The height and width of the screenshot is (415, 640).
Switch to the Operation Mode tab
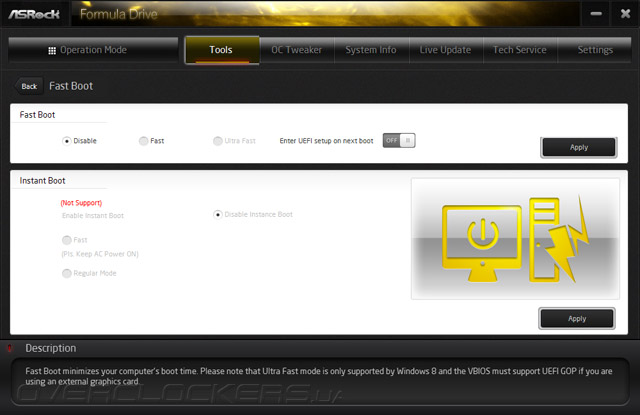point(93,50)
